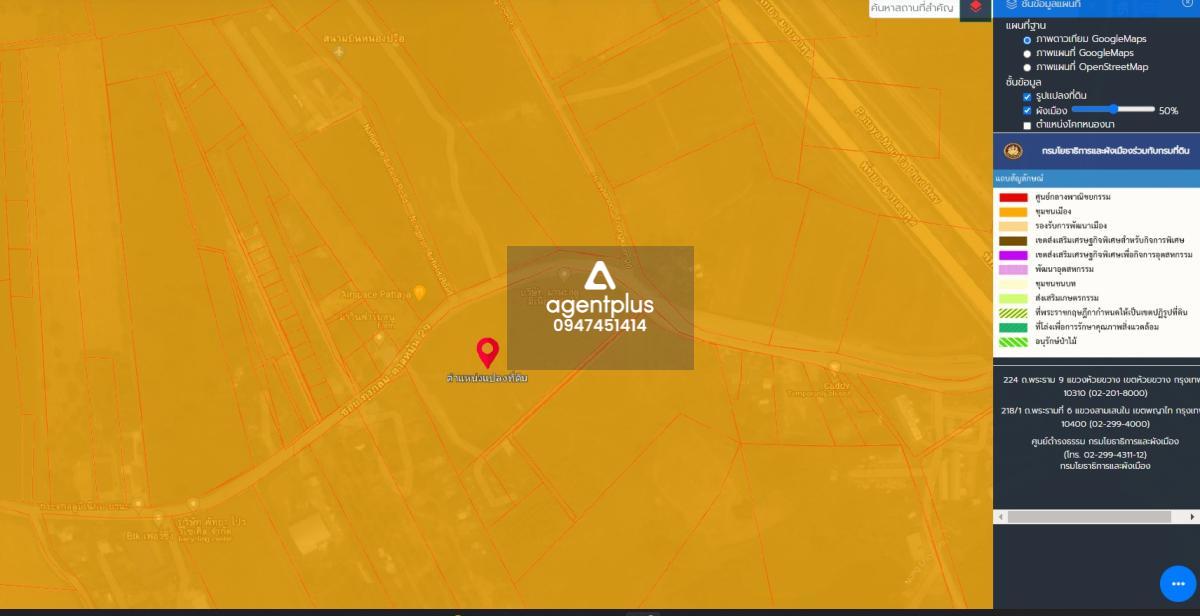Click the red commercial center legend swatch
This screenshot has width=1200, height=616.
coord(1013,197)
